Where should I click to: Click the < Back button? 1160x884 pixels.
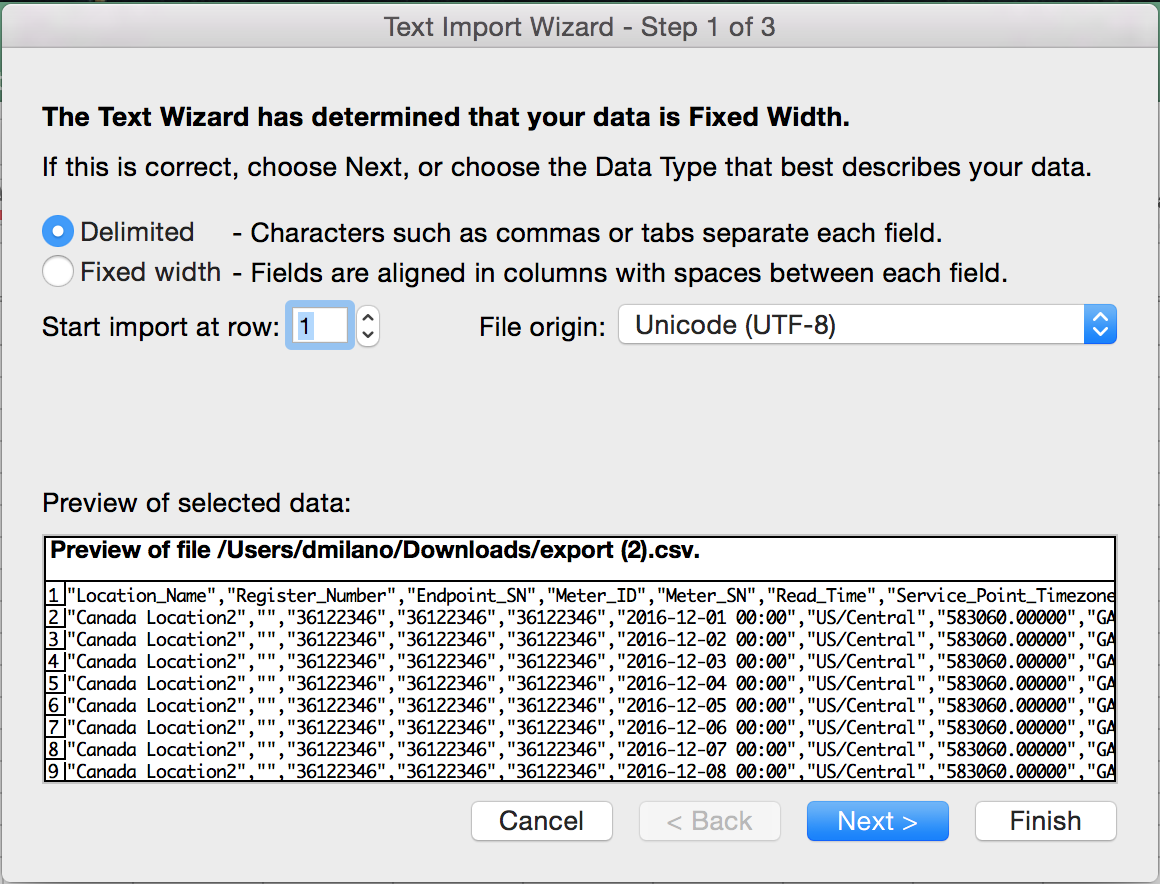(x=709, y=821)
